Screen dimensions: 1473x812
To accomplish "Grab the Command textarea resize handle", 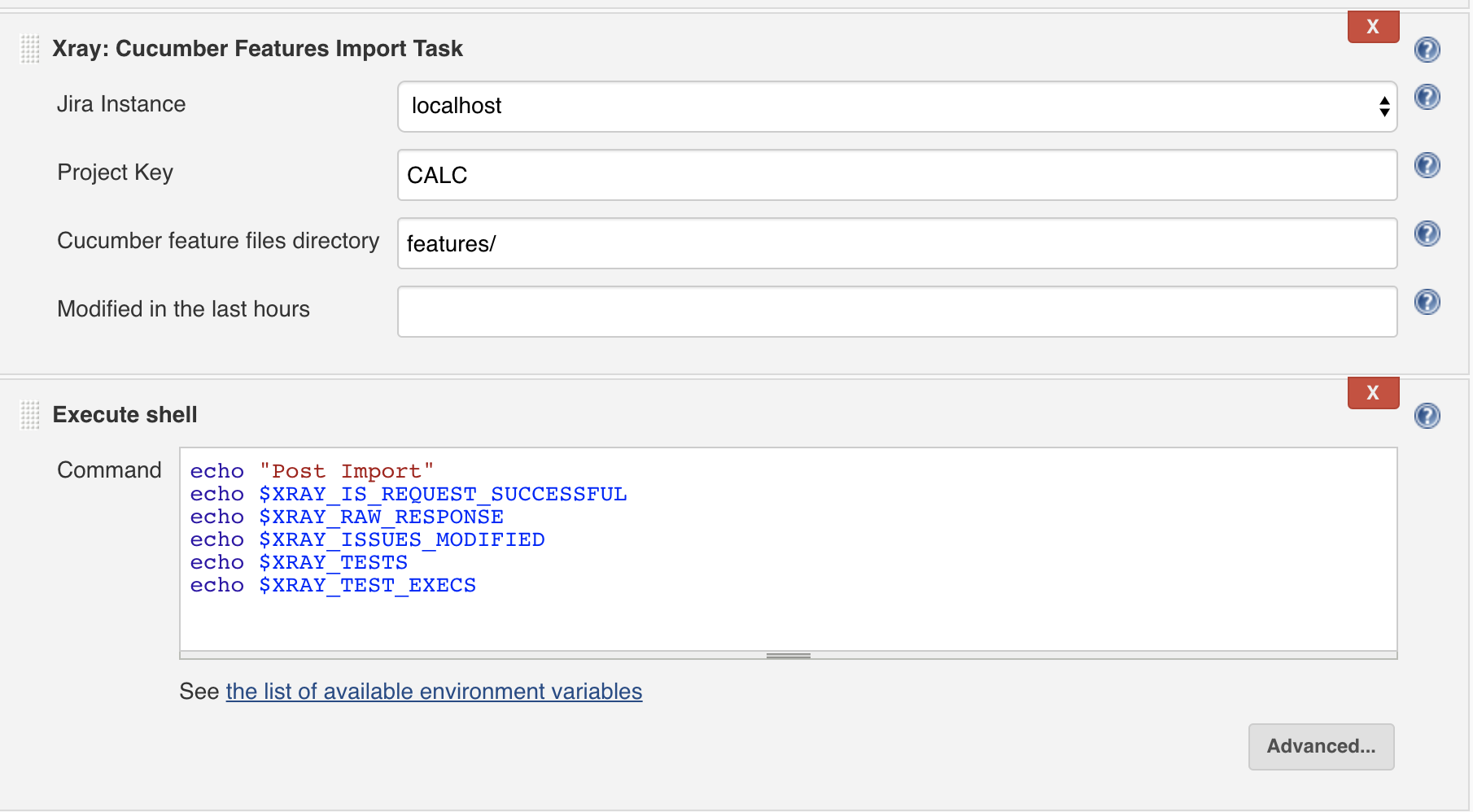I will tap(788, 655).
